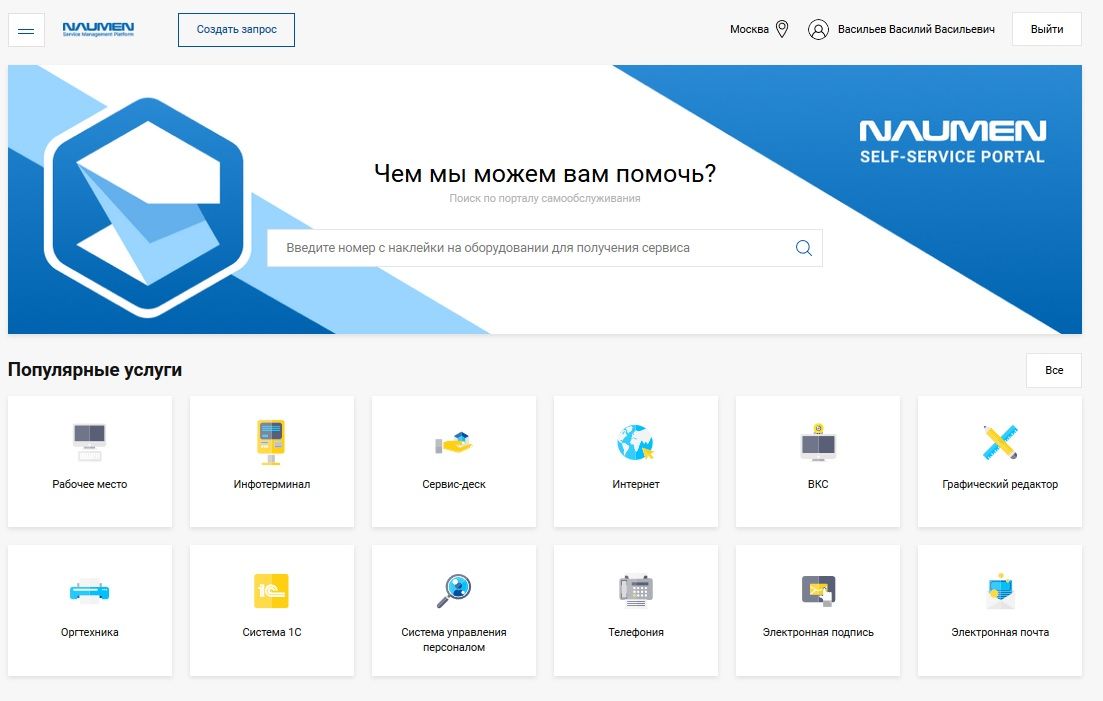Image resolution: width=1103 pixels, height=701 pixels.
Task: Open the Электронная подпись icon
Action: [x=818, y=591]
